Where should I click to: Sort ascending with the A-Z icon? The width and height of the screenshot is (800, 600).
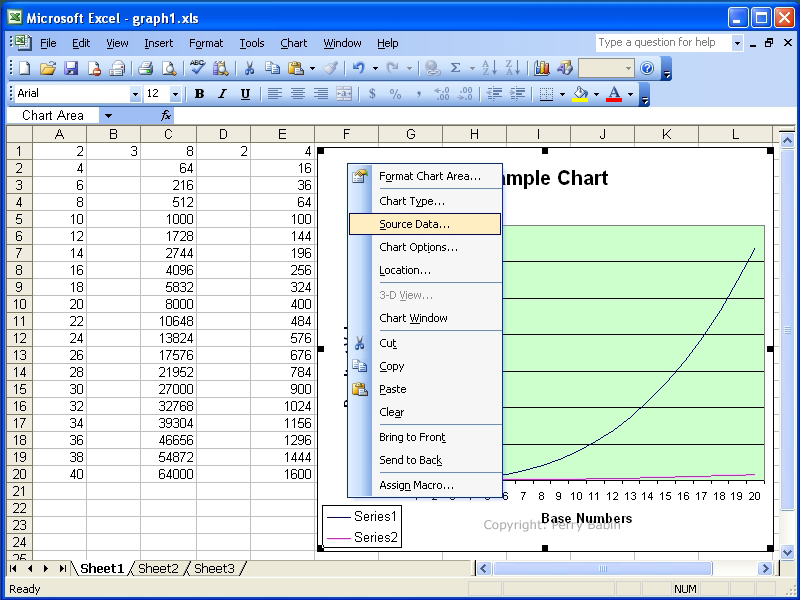point(488,68)
